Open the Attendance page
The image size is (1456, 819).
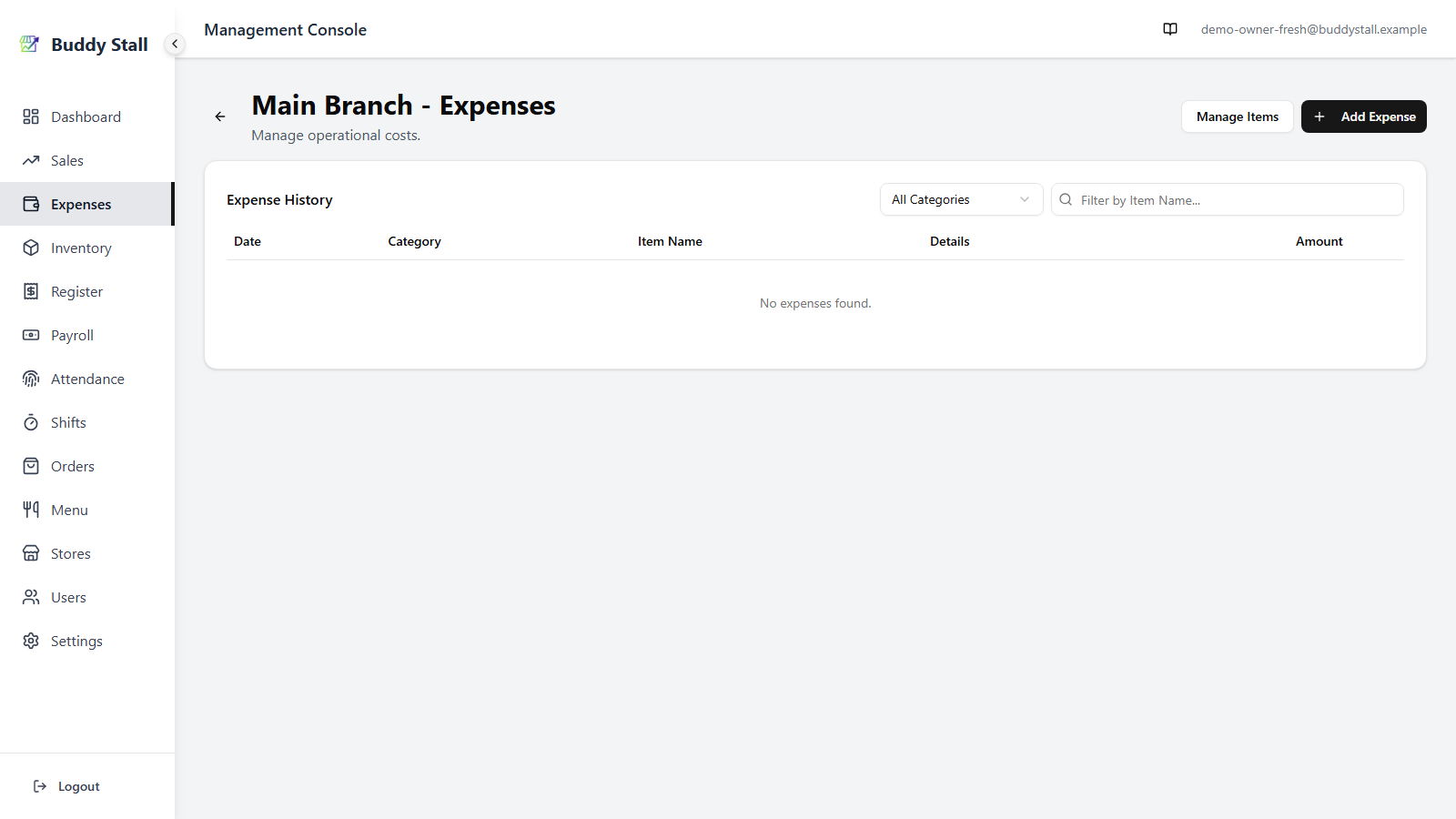87,379
